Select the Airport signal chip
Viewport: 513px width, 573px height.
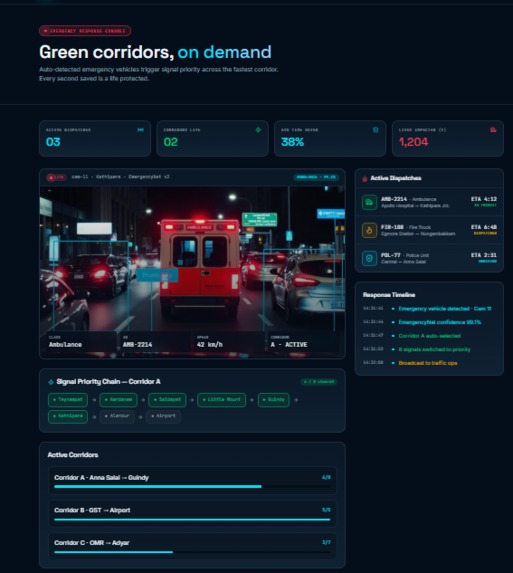click(163, 416)
